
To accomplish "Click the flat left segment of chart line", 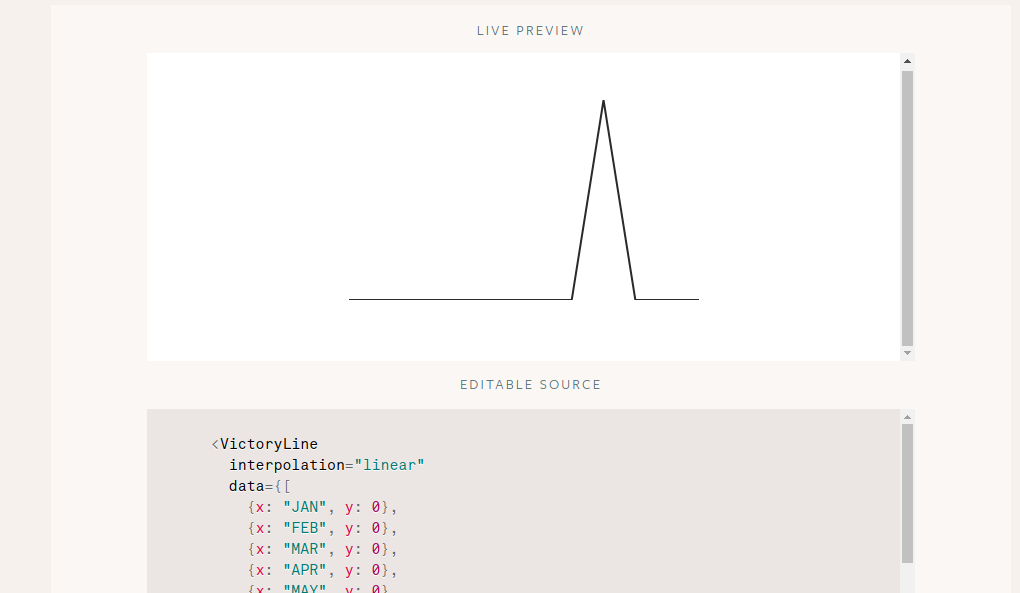I will click(x=461, y=299).
